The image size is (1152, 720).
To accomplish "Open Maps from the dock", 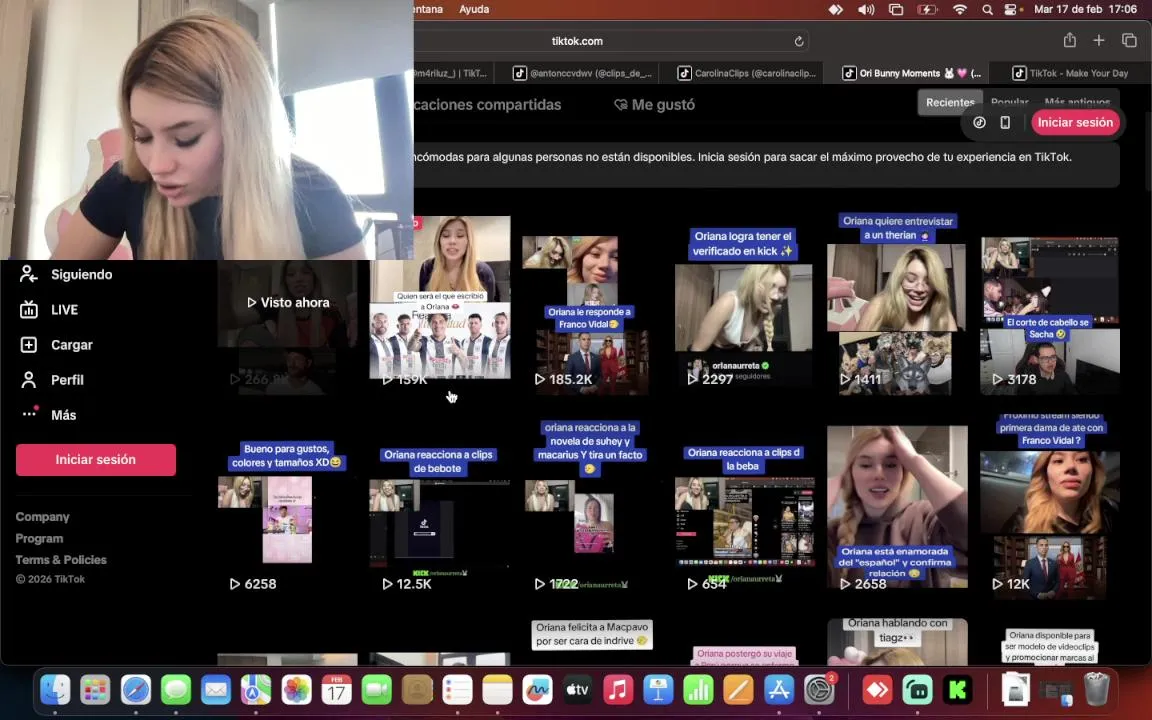I will coord(256,690).
